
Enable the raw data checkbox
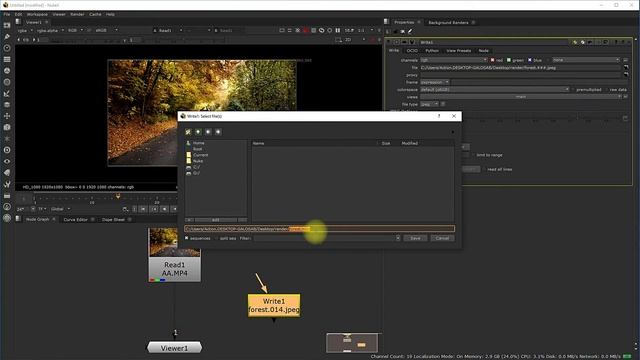pos(606,89)
